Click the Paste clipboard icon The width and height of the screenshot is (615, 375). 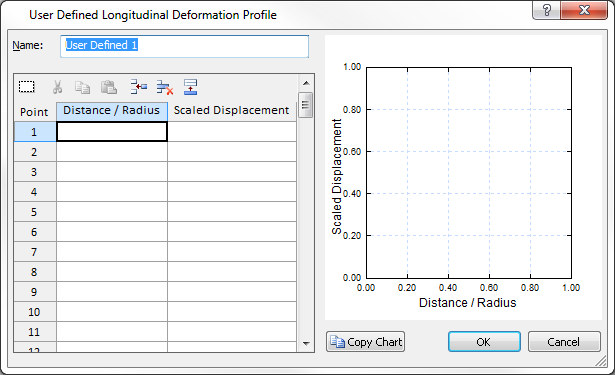point(109,87)
